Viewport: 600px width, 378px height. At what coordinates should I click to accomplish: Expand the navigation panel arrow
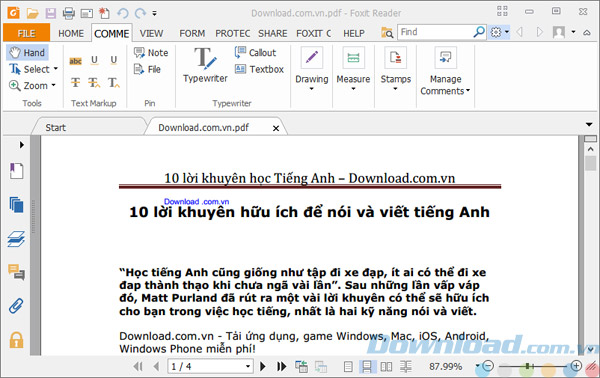[21, 145]
